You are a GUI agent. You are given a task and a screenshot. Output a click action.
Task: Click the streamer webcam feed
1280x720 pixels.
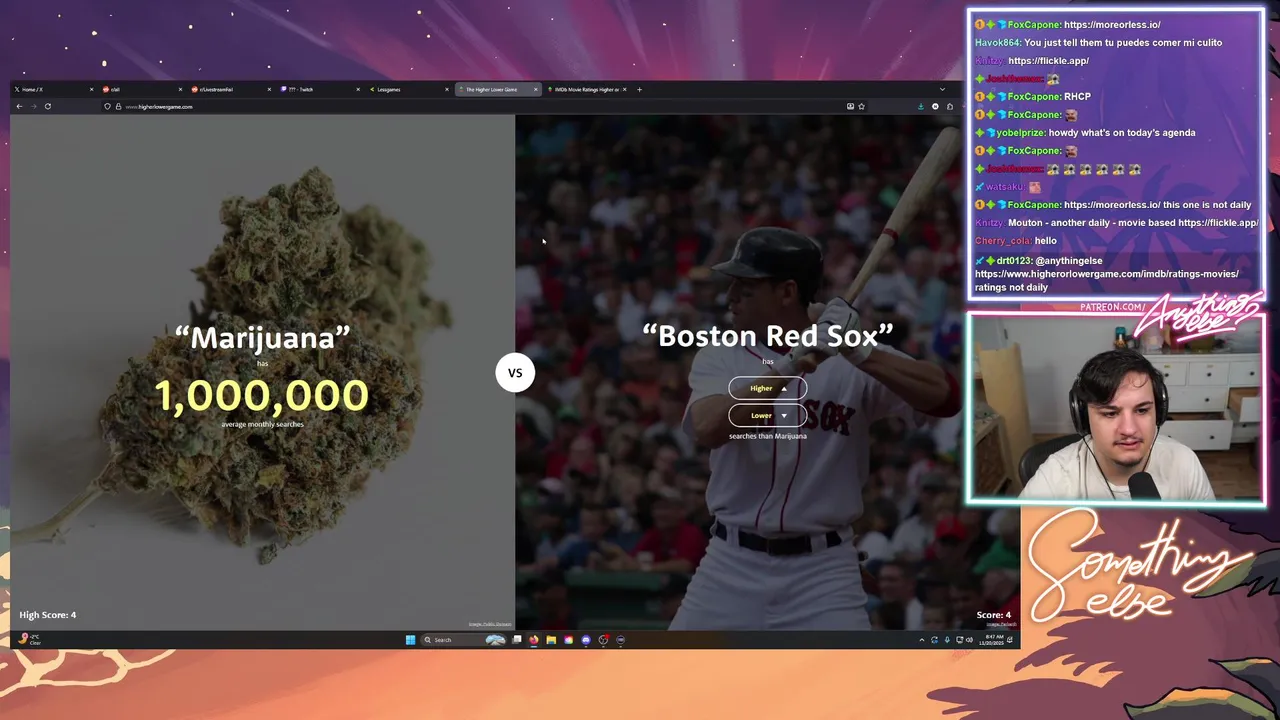[1115, 408]
